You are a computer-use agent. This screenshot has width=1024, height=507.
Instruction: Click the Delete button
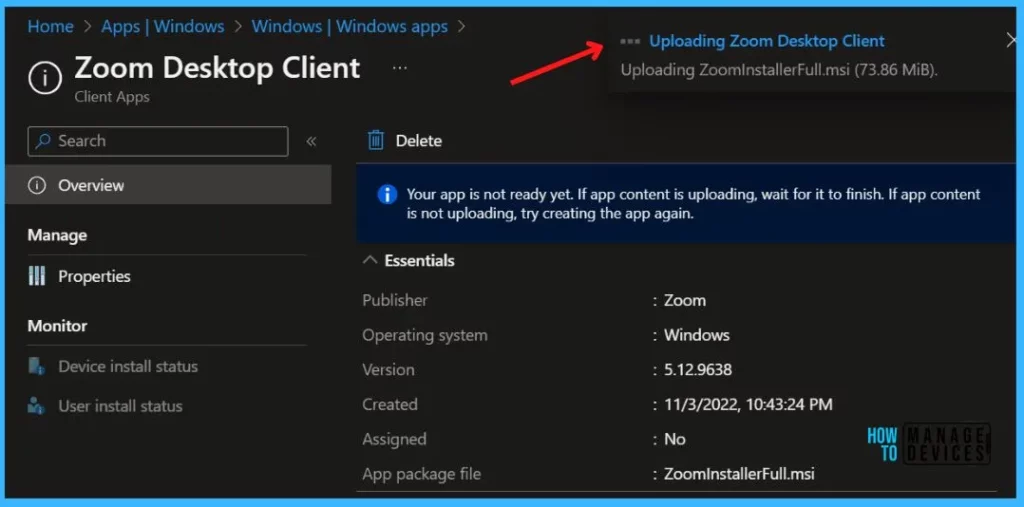coord(405,140)
